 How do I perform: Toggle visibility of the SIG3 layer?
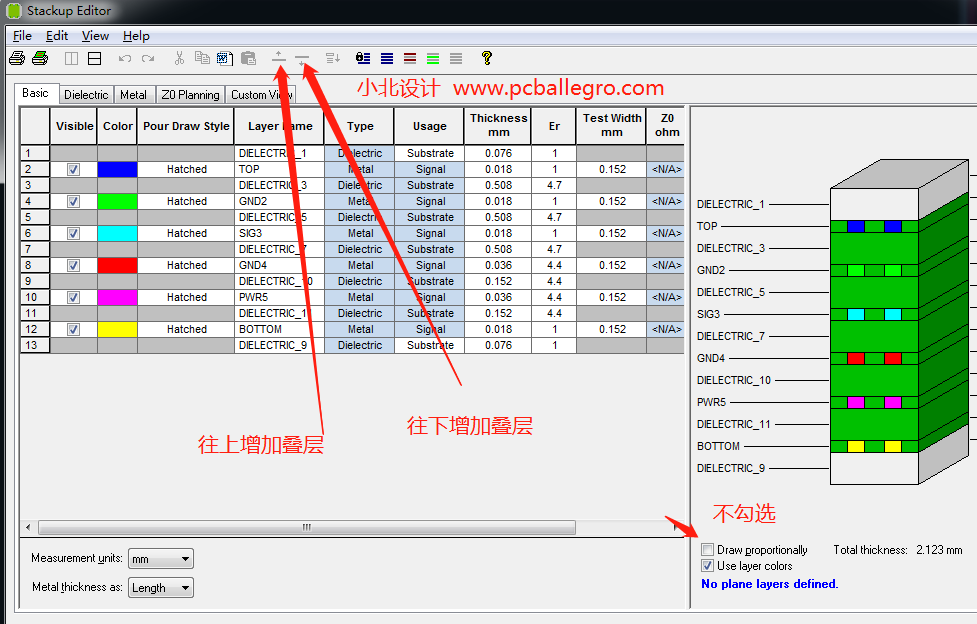click(x=74, y=233)
